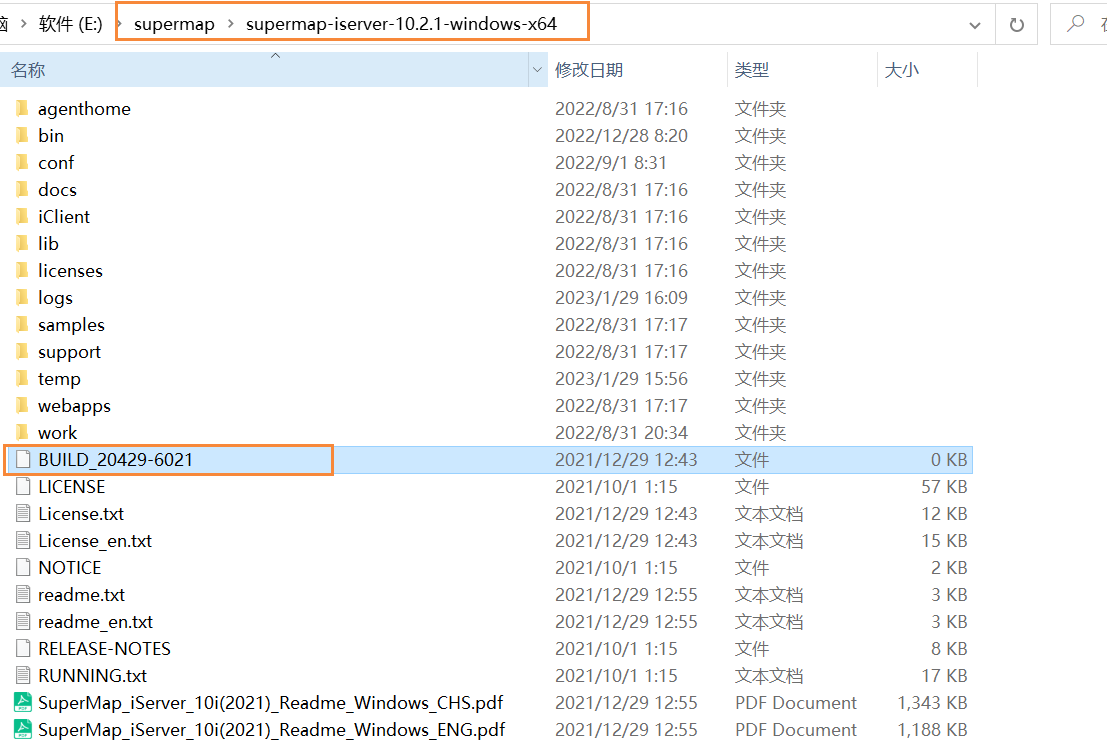Click the agenthome folder icon
The height and width of the screenshot is (746, 1107).
click(23, 109)
